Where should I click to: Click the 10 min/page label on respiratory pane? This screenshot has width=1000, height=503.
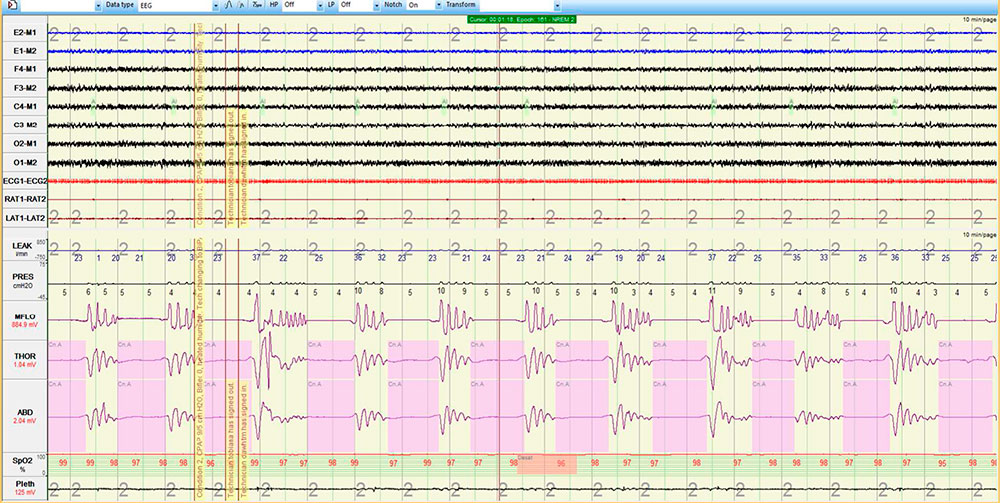point(980,235)
